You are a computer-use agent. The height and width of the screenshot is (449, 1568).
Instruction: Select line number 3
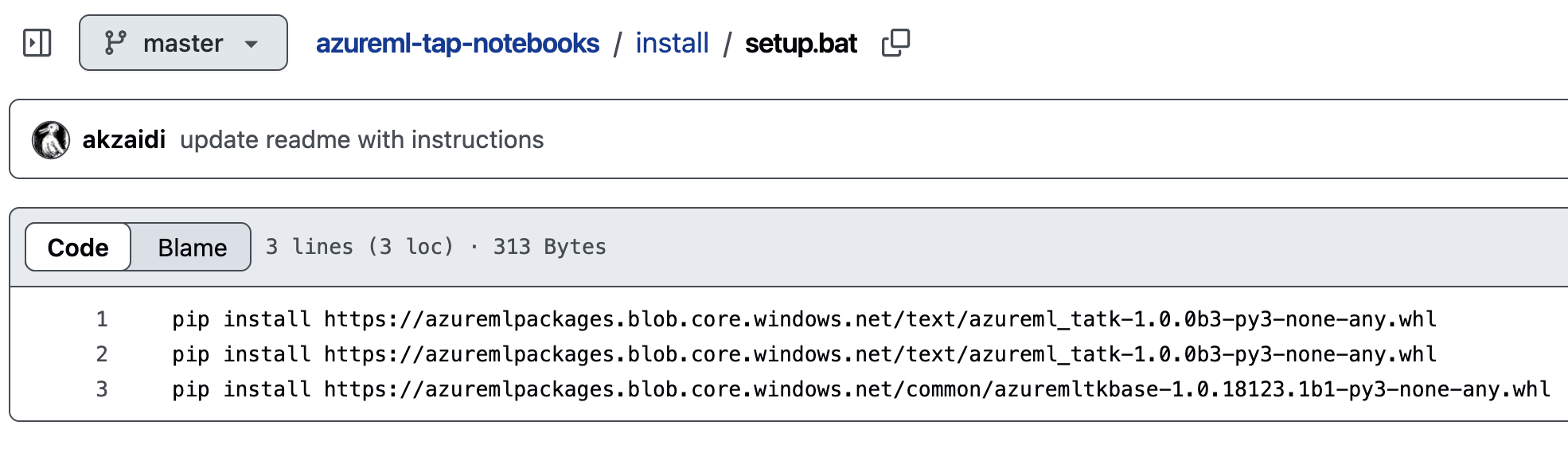(x=102, y=389)
